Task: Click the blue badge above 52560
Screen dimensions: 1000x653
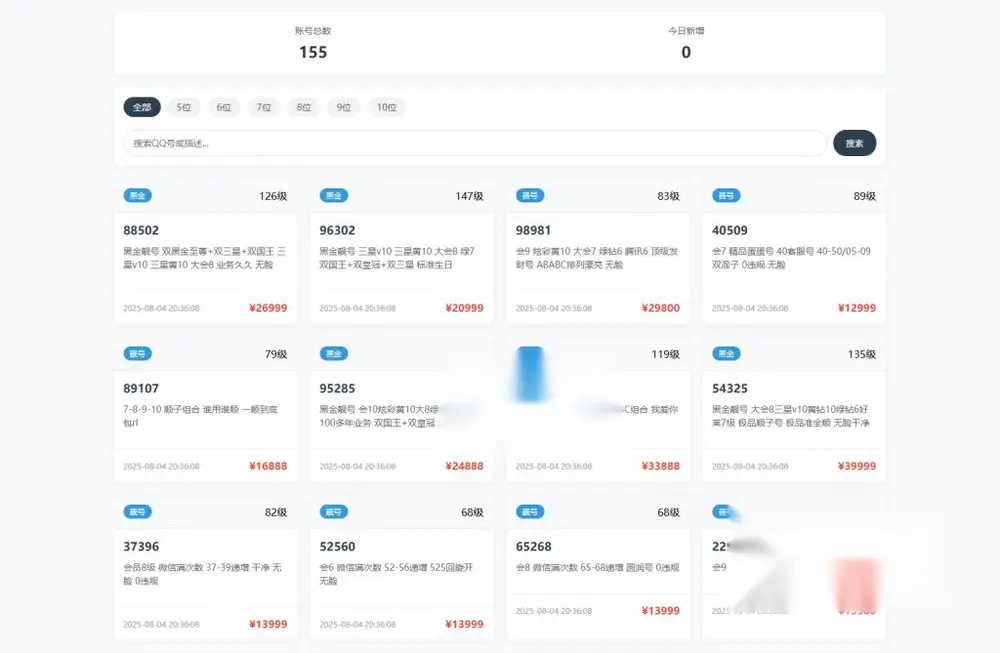Action: tap(334, 512)
